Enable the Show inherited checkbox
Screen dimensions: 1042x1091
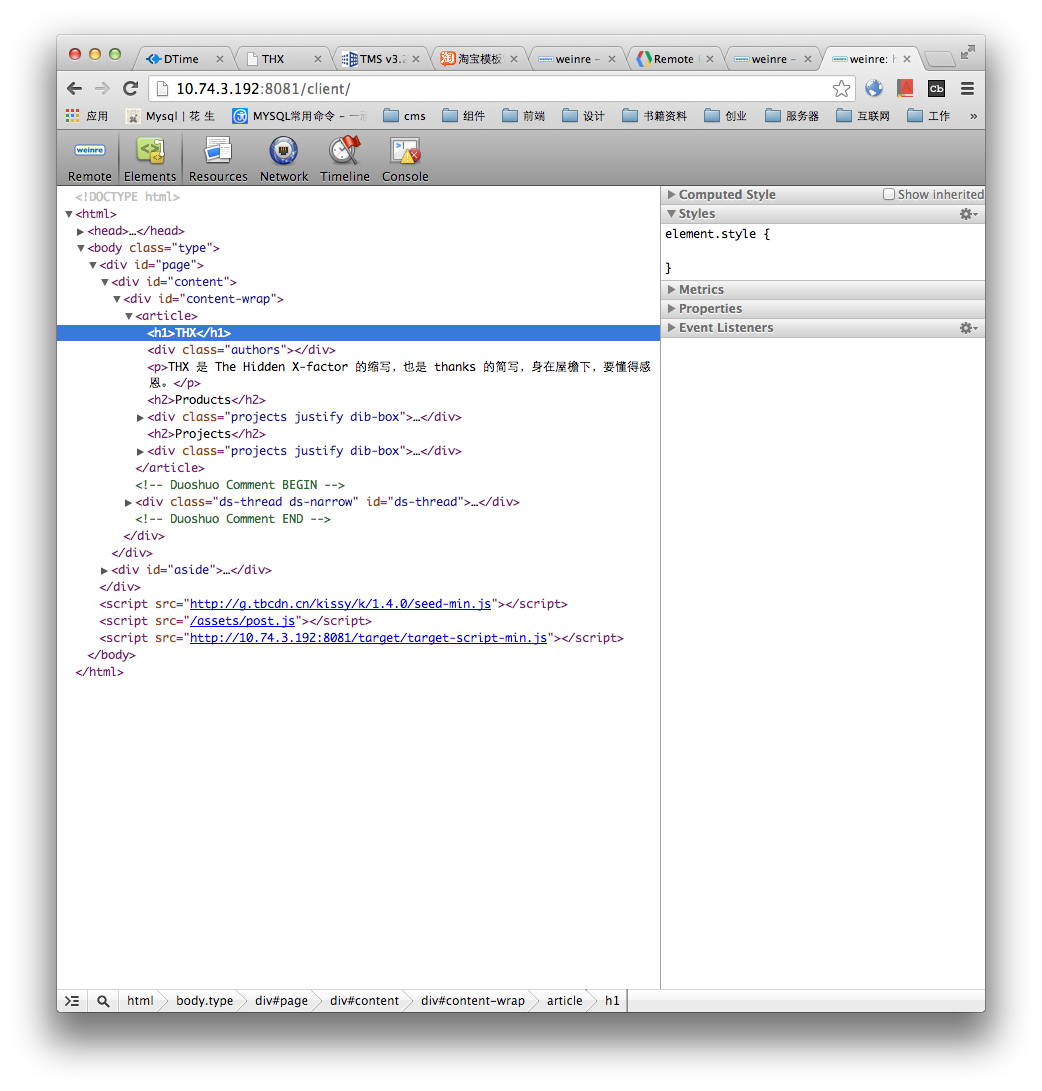pos(888,194)
